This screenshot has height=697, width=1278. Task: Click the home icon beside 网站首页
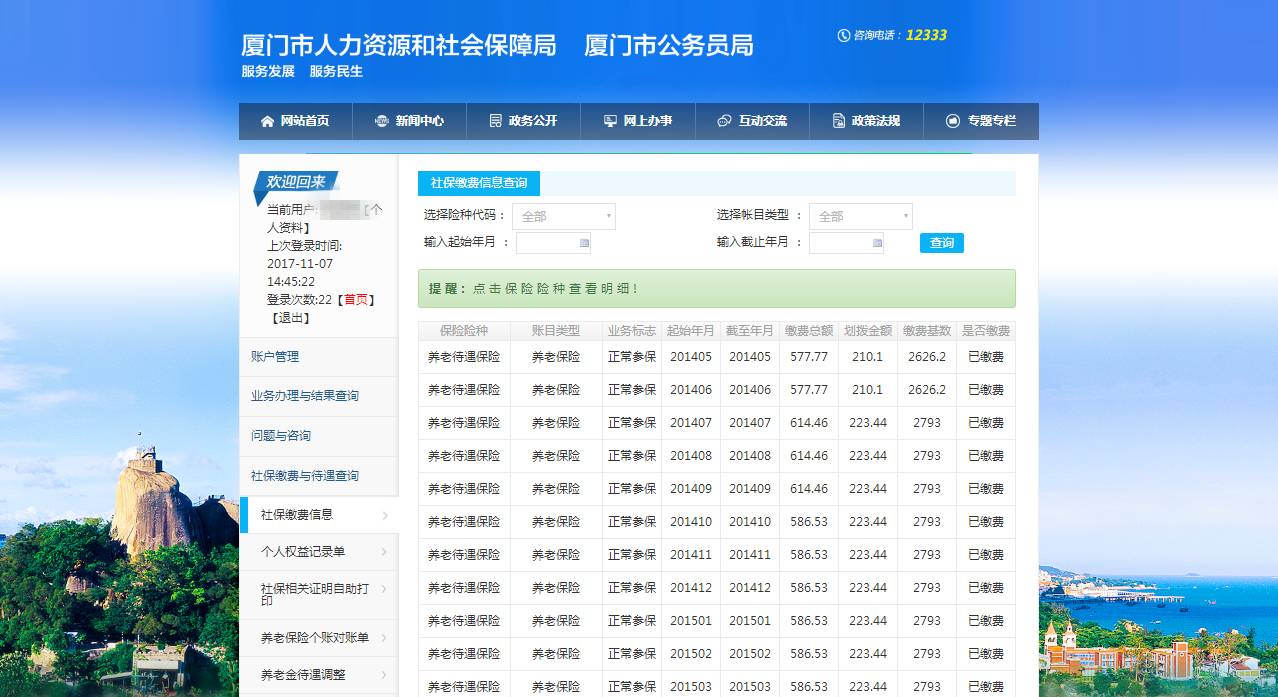click(x=267, y=121)
